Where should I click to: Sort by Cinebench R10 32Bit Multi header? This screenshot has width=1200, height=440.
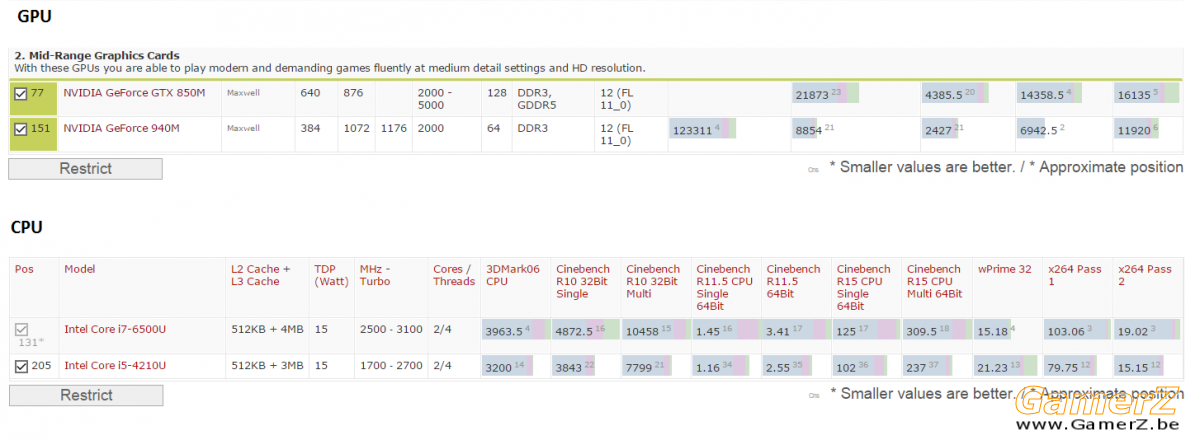click(x=653, y=281)
